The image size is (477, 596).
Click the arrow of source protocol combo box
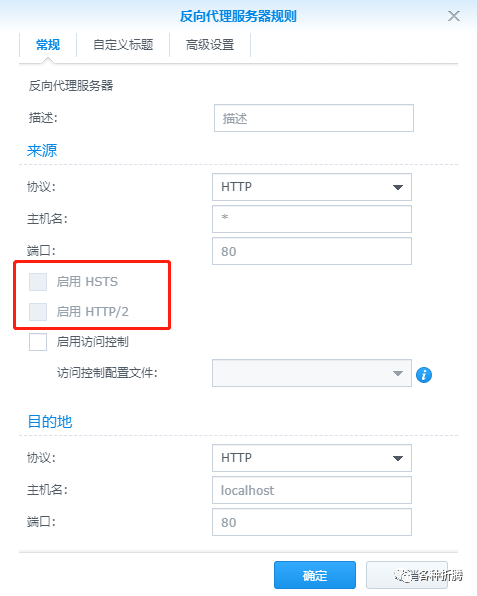(398, 187)
